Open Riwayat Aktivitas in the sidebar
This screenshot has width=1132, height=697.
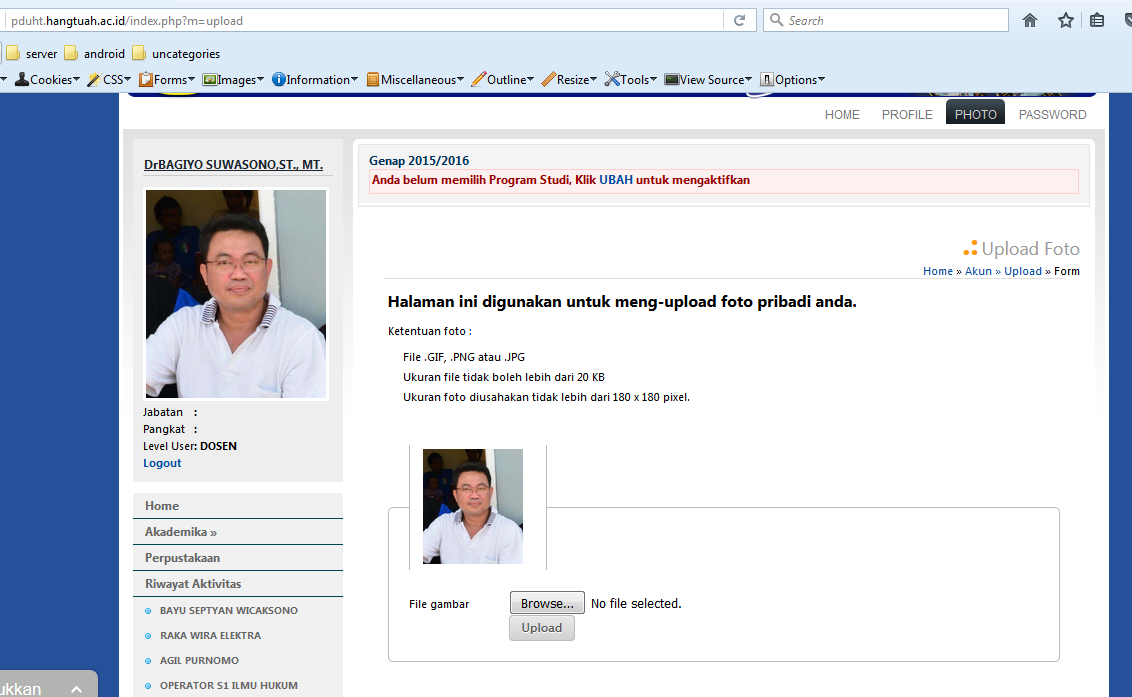(238, 584)
